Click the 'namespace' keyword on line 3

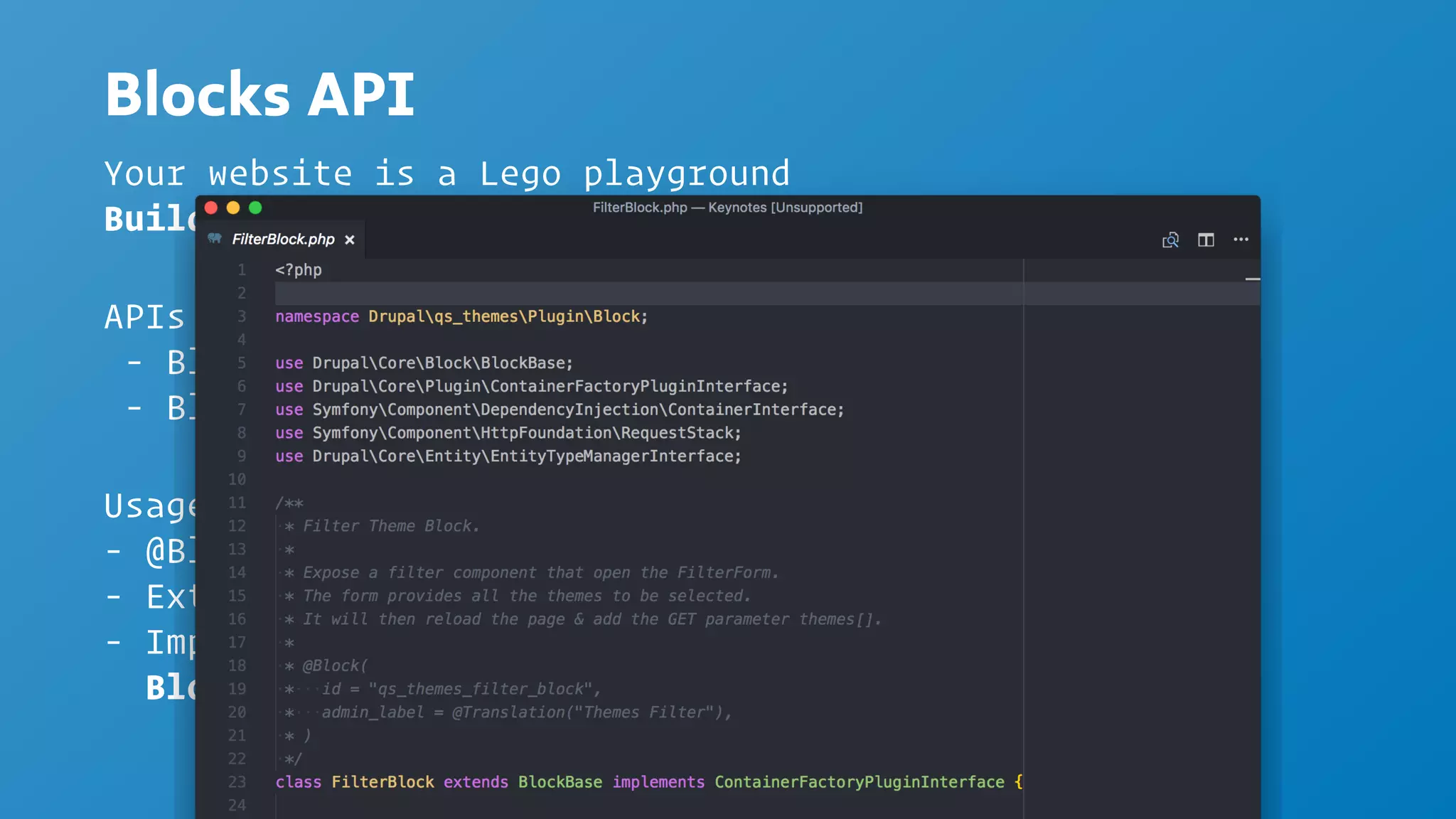pyautogui.click(x=317, y=316)
